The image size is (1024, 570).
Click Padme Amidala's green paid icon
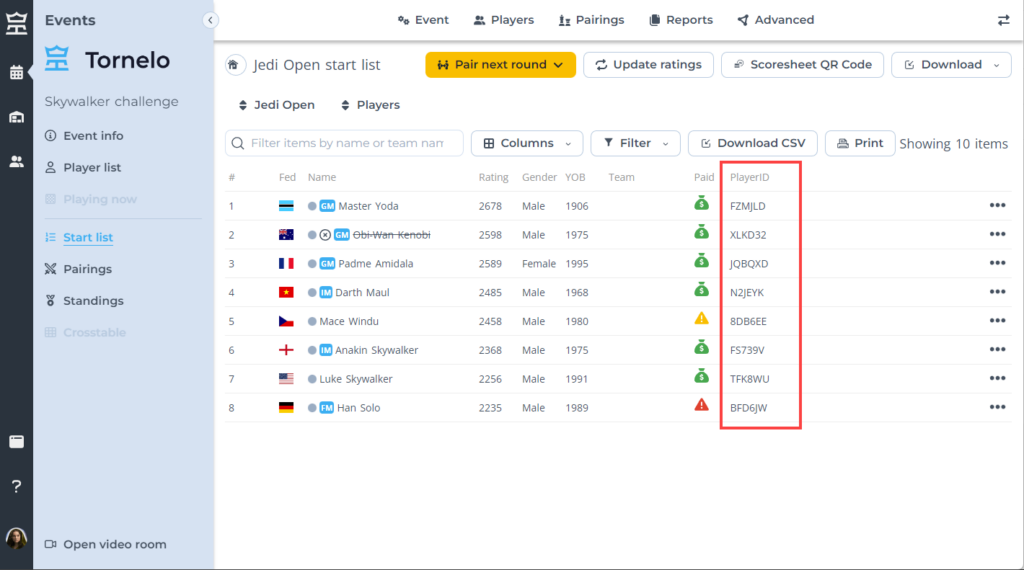pyautogui.click(x=701, y=261)
